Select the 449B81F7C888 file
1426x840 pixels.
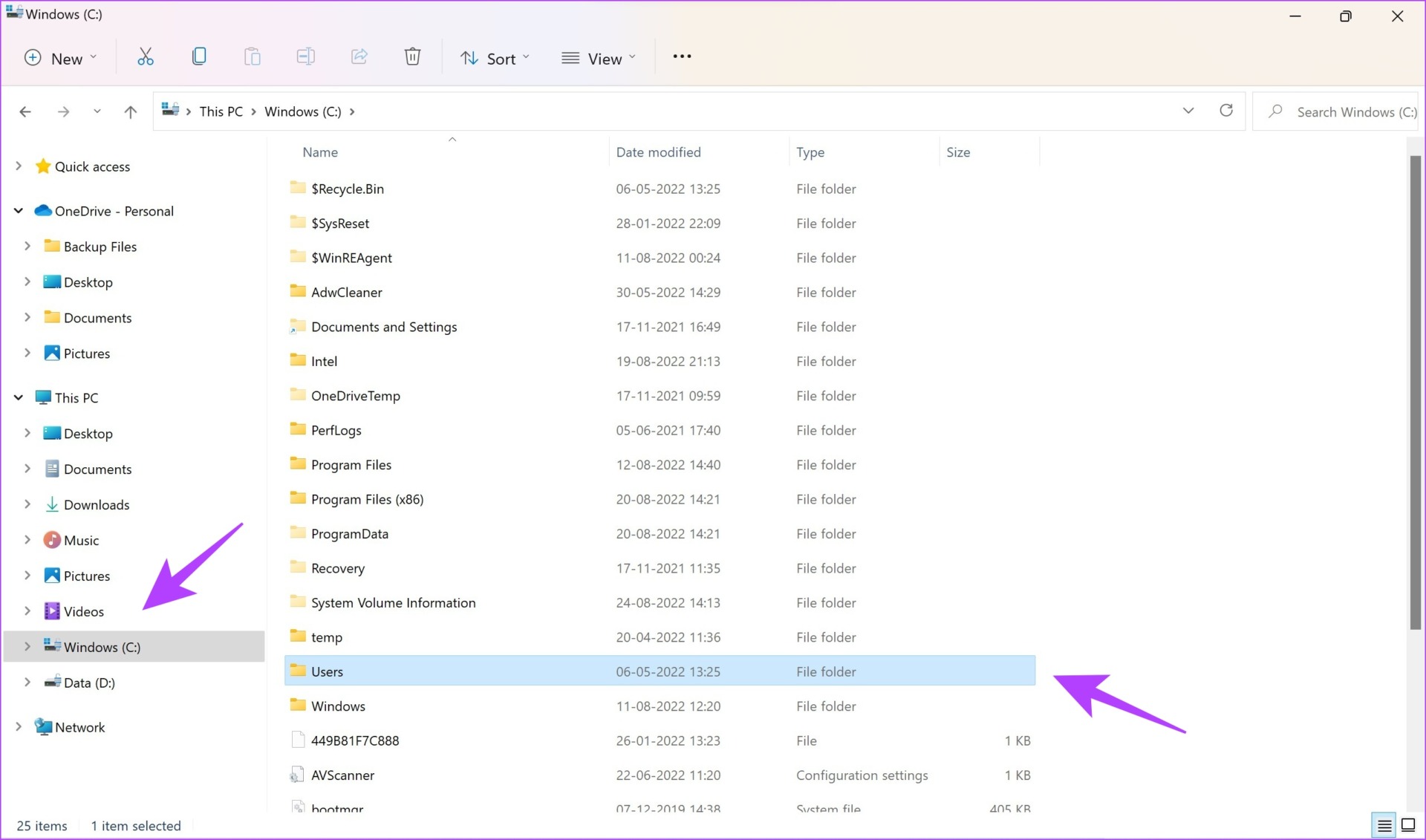tap(354, 741)
